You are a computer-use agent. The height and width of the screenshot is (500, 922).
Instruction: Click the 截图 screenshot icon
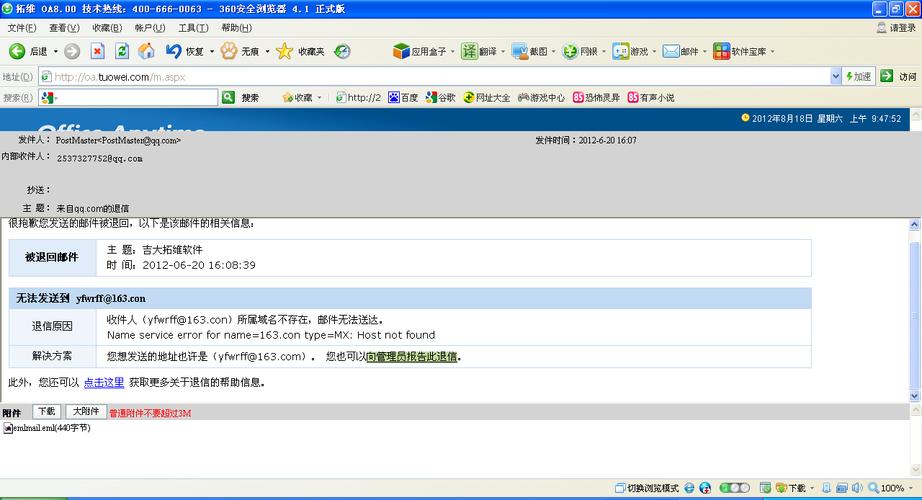520,52
